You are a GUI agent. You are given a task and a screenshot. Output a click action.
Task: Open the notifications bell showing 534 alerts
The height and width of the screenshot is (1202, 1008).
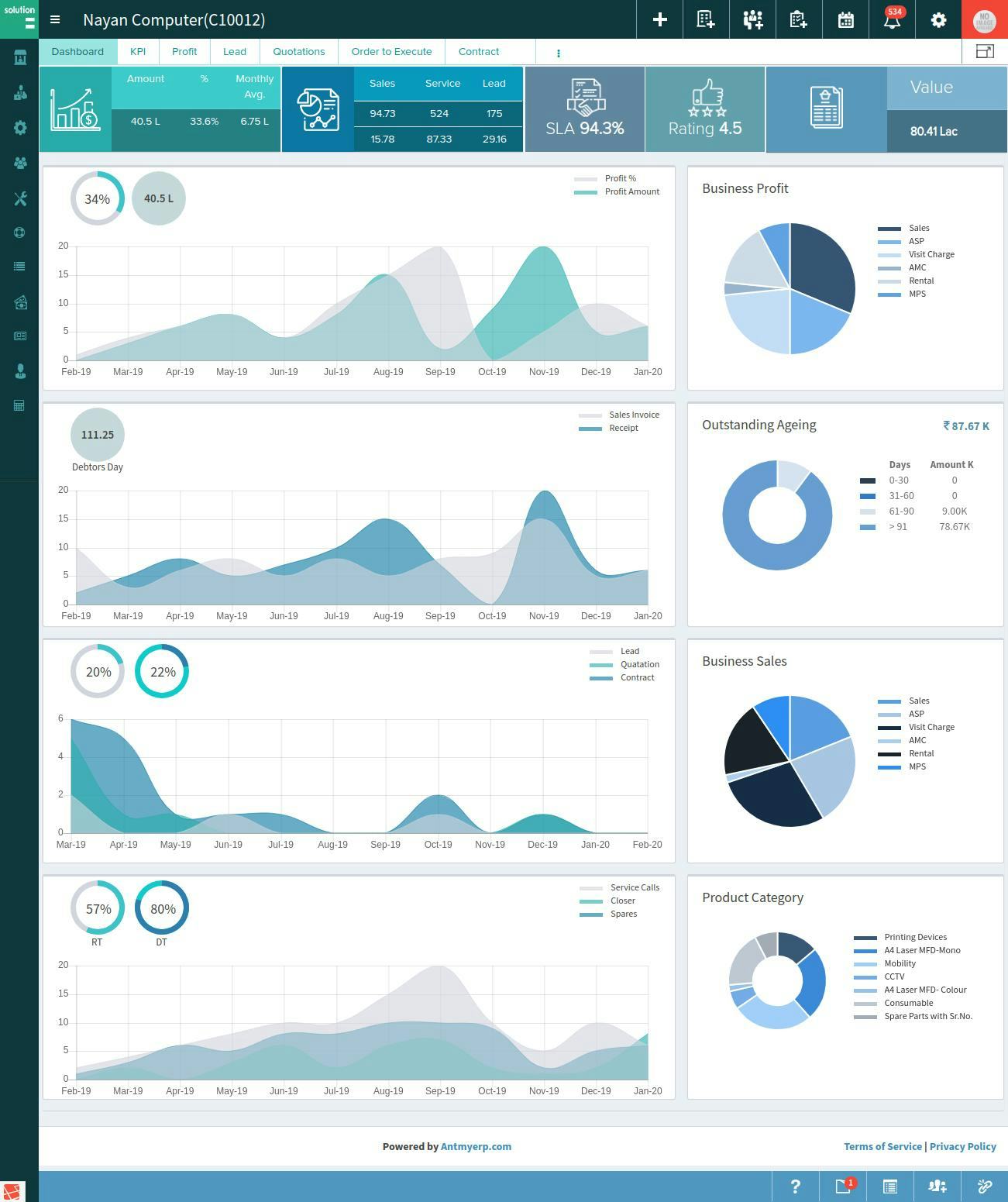892,19
